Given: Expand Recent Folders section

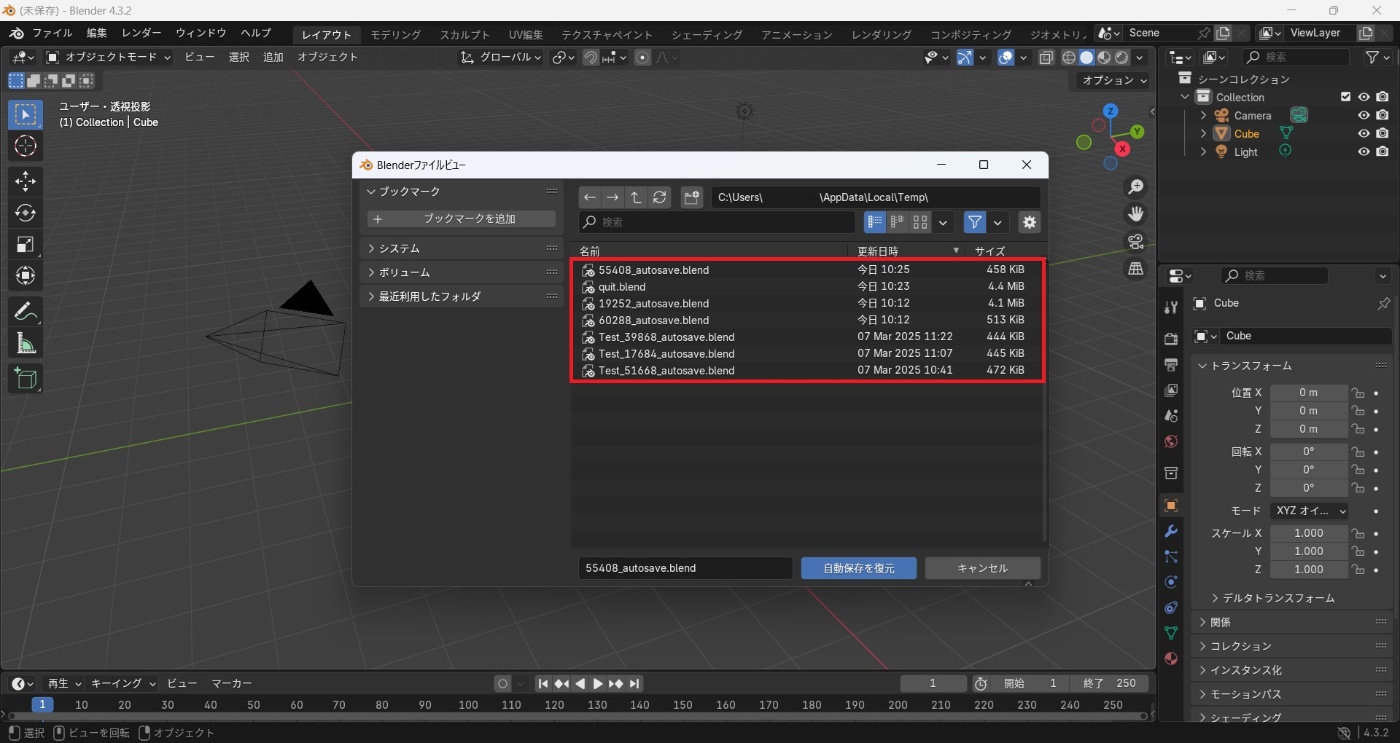Looking at the screenshot, I should tap(462, 296).
